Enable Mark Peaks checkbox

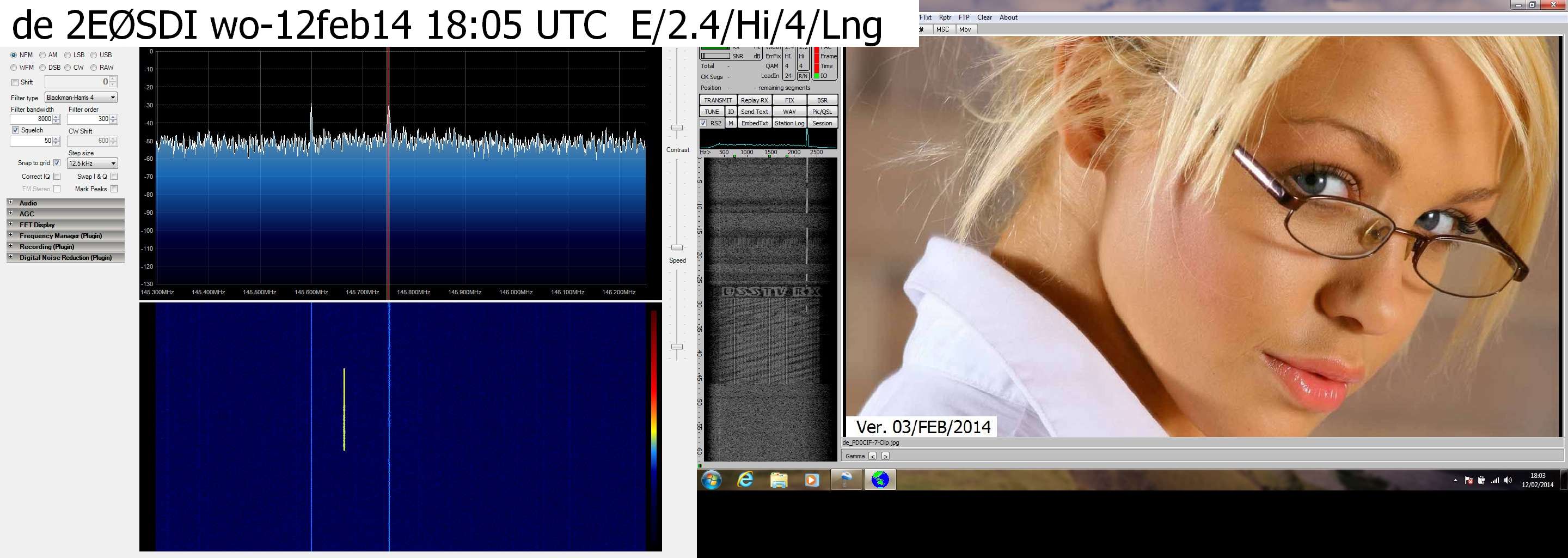point(114,190)
